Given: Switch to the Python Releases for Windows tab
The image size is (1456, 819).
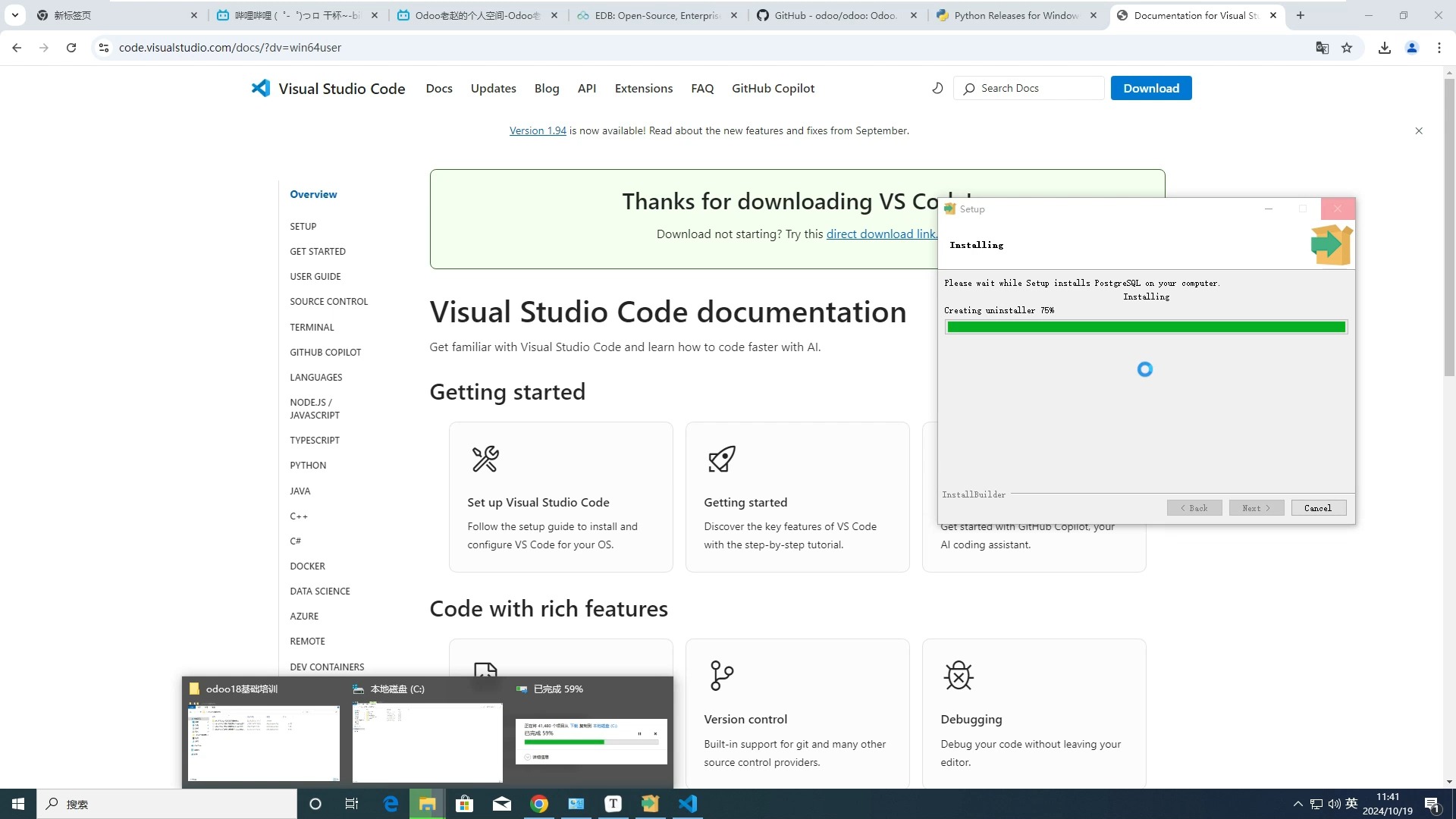Looking at the screenshot, I should pos(1016,15).
